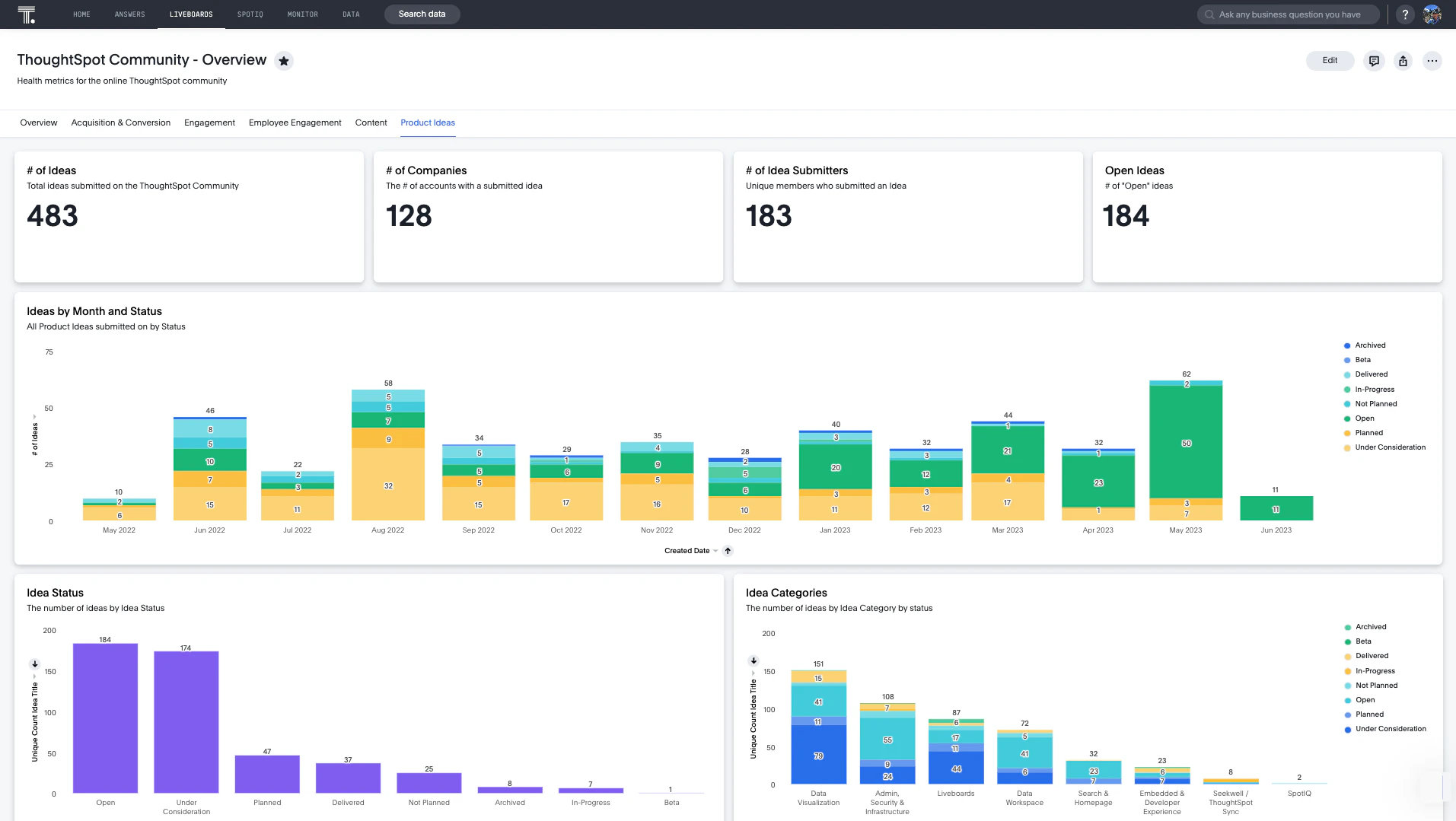Click the Idea Categories y-axis sort arrow
This screenshot has width=1456, height=821.
(x=753, y=660)
